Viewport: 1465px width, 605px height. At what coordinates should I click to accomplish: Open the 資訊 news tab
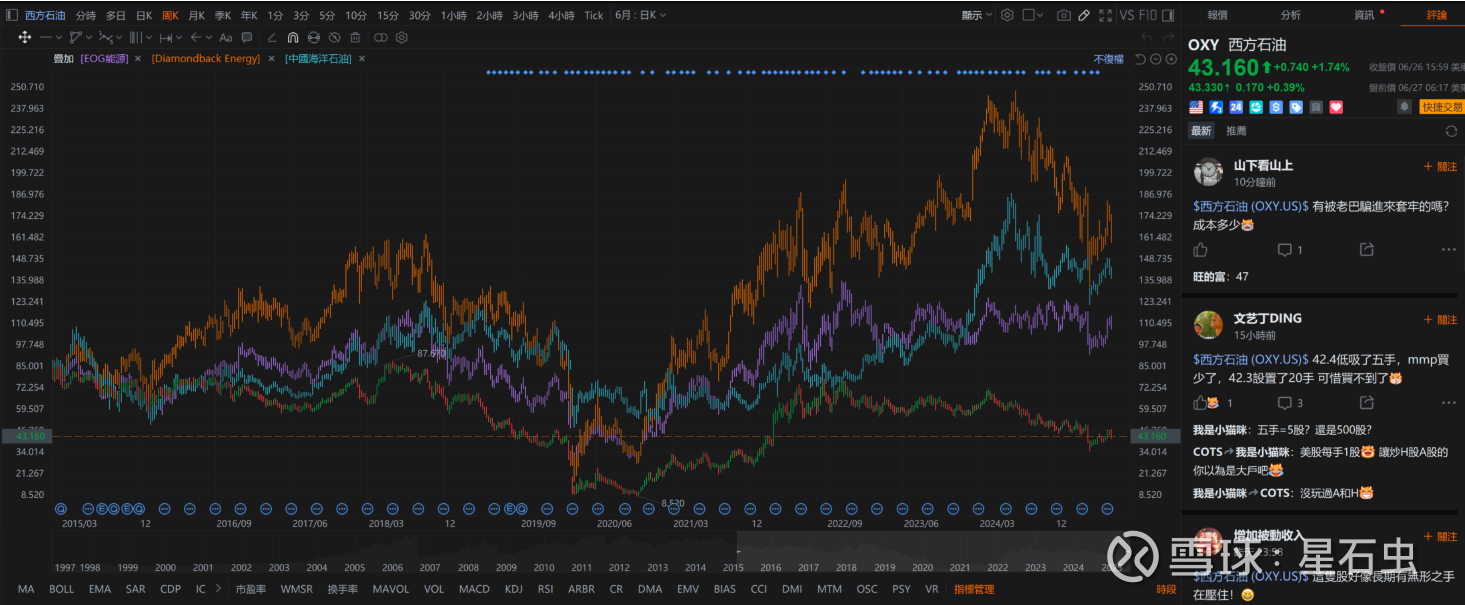[x=1364, y=15]
